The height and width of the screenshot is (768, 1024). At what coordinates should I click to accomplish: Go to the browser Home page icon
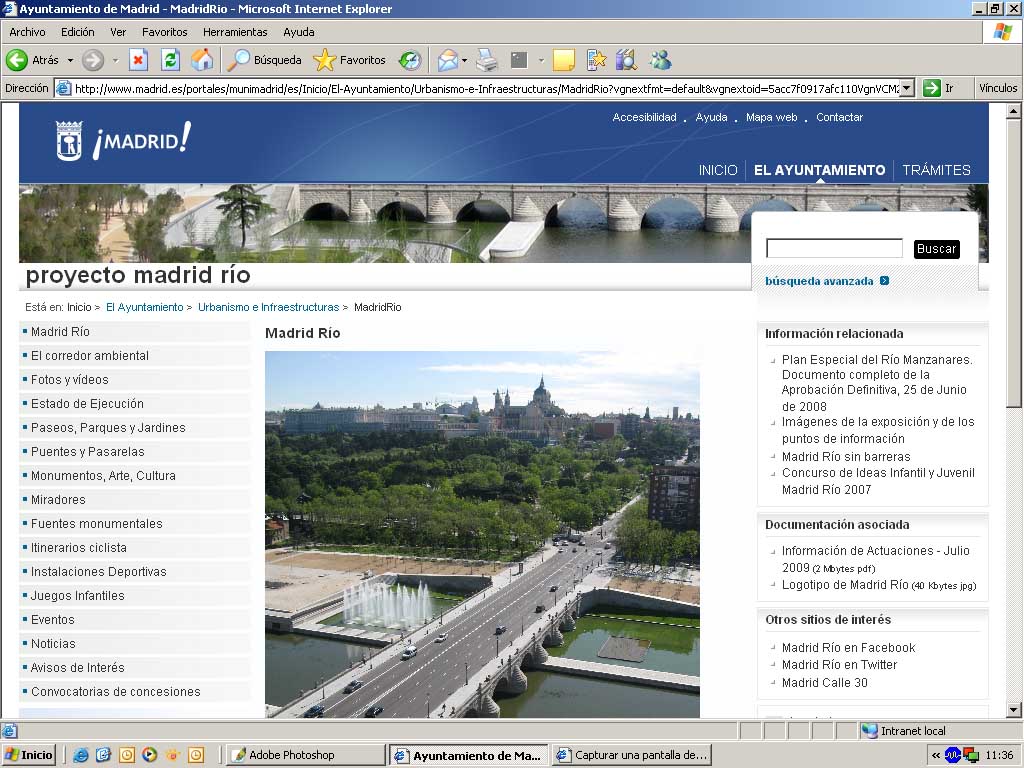coord(202,60)
